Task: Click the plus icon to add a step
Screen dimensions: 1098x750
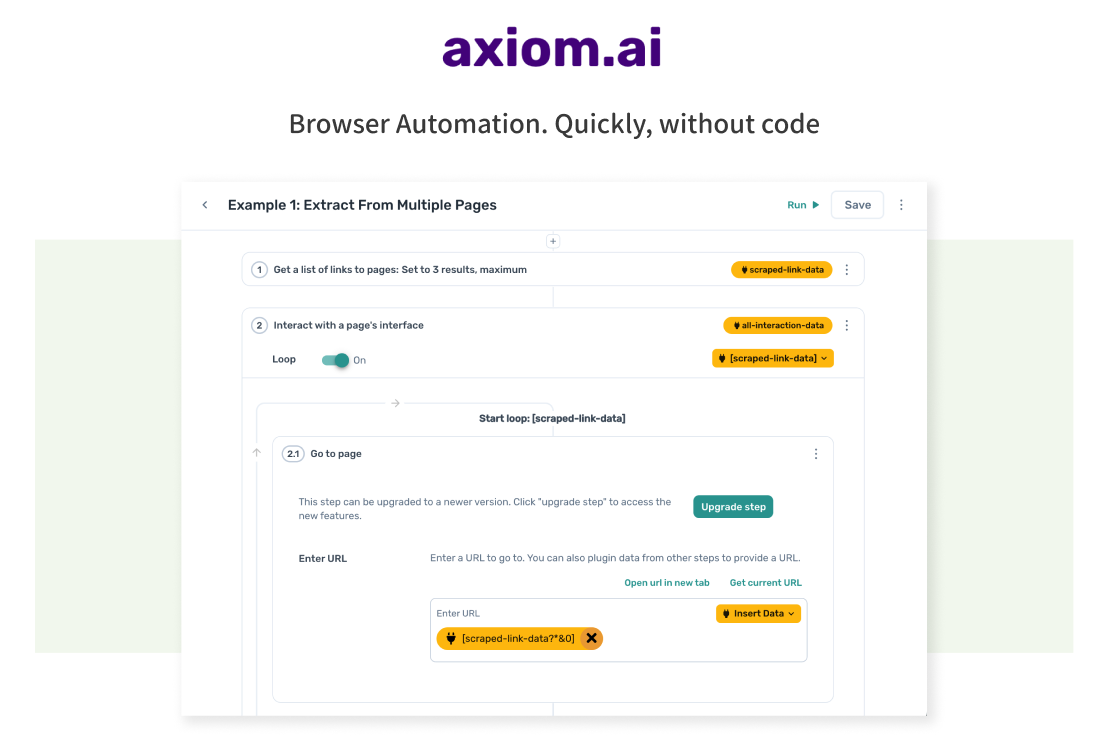Action: tap(553, 241)
